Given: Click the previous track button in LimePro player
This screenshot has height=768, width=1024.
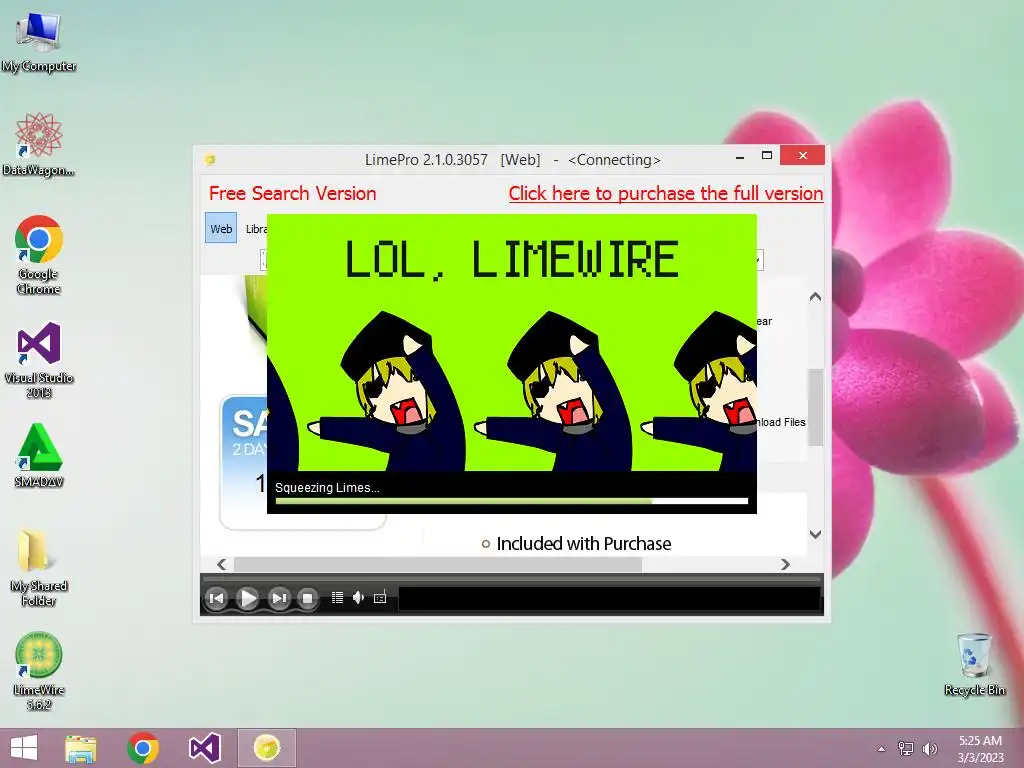Looking at the screenshot, I should tap(216, 598).
